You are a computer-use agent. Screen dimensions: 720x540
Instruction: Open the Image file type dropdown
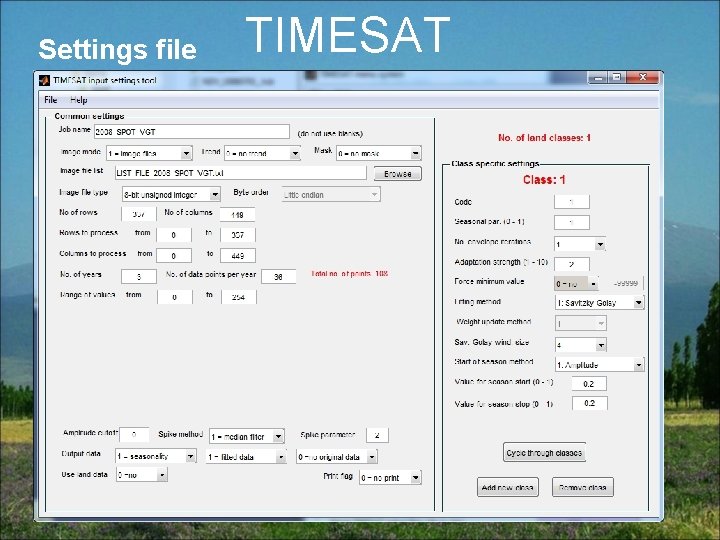coord(171,195)
